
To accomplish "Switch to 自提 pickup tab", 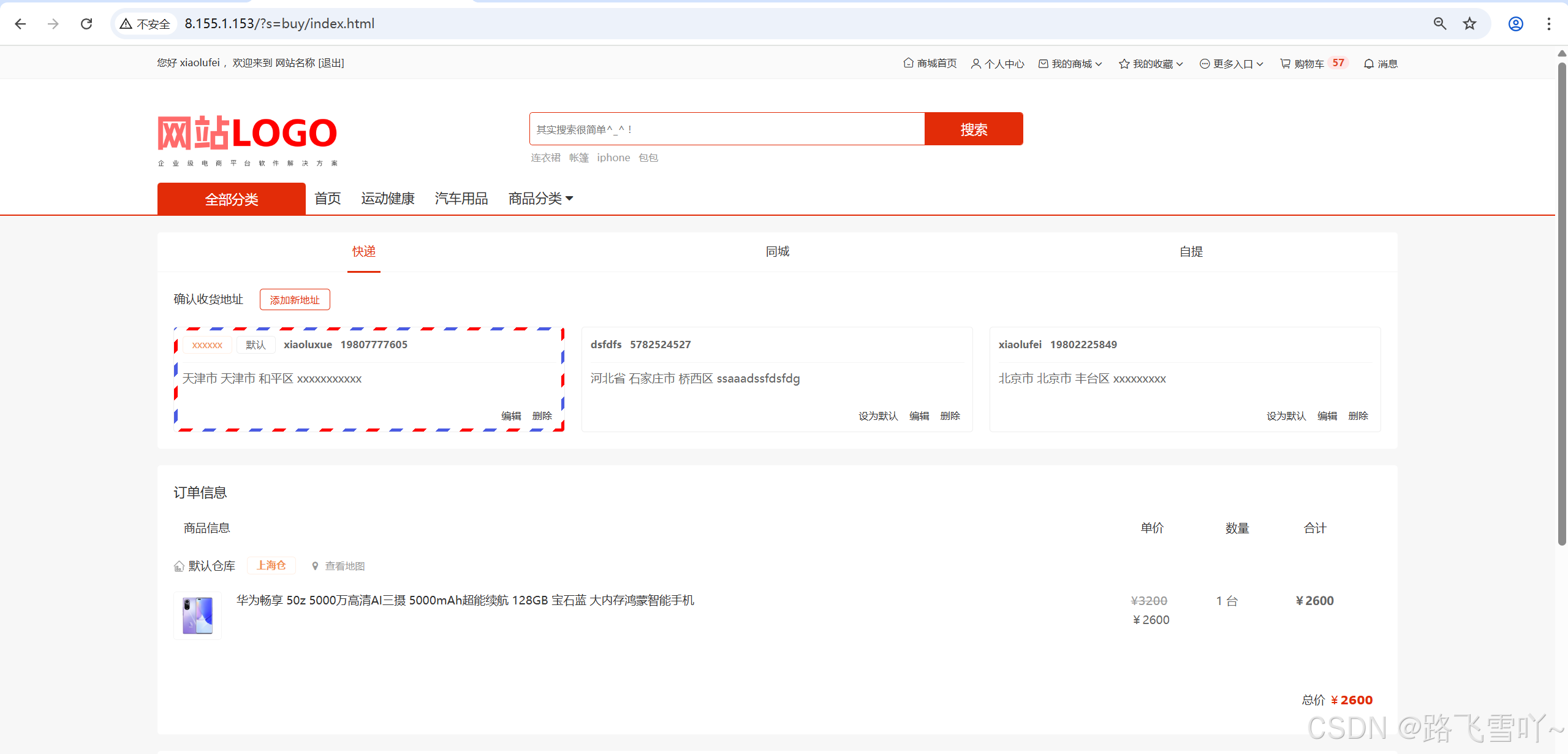I will (x=1191, y=252).
